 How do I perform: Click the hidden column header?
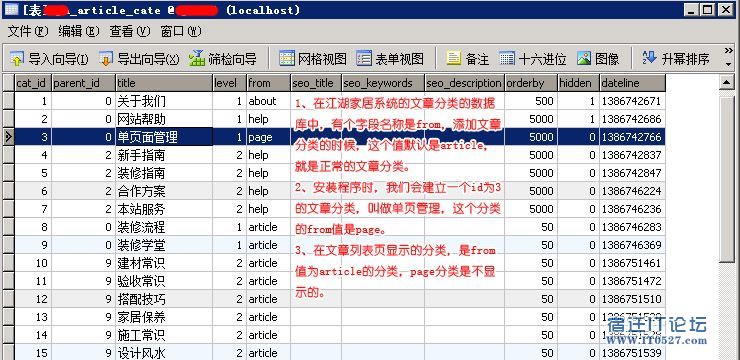click(579, 83)
